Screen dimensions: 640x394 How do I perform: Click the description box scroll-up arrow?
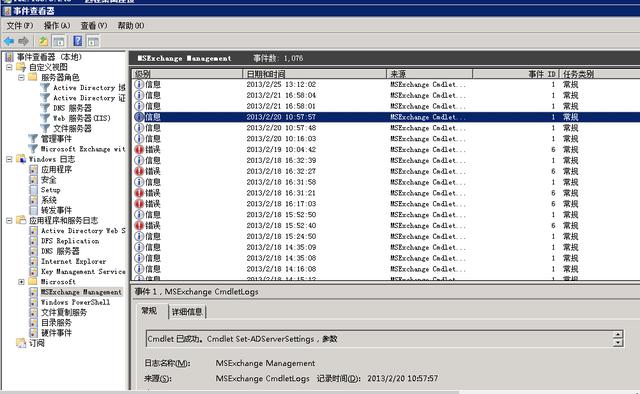click(618, 334)
